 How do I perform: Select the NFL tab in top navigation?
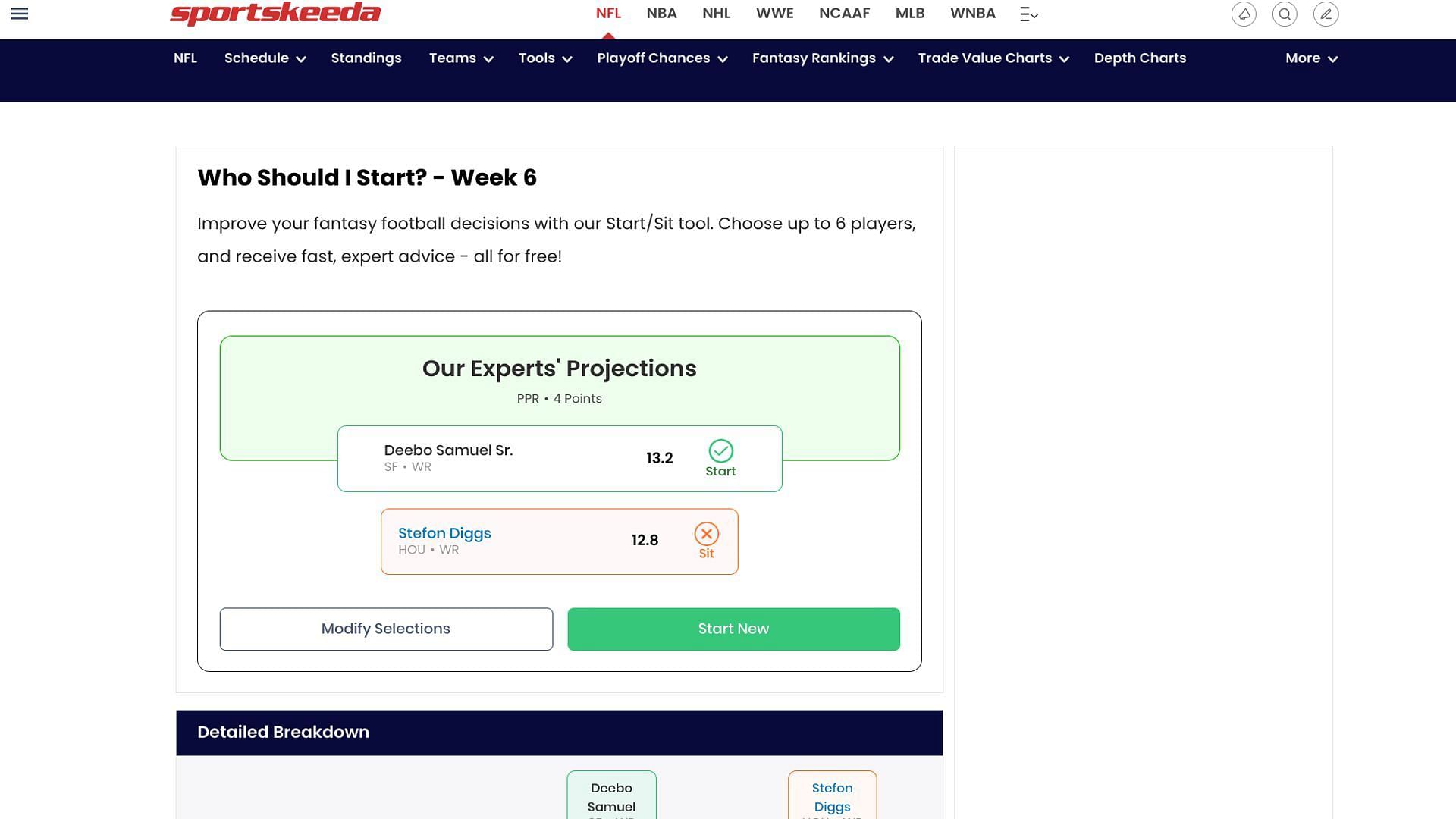click(608, 13)
